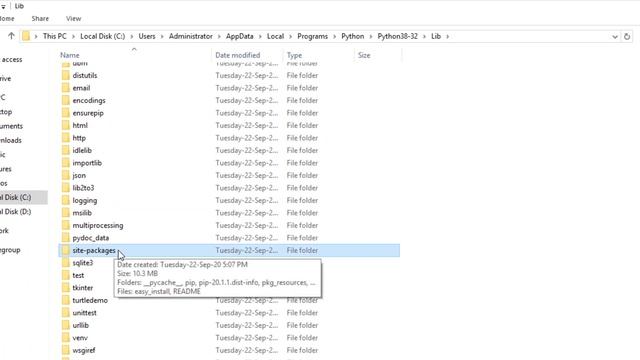Navigate to Python breadcrumb
Screen dimensions: 640x360
tap(353, 36)
